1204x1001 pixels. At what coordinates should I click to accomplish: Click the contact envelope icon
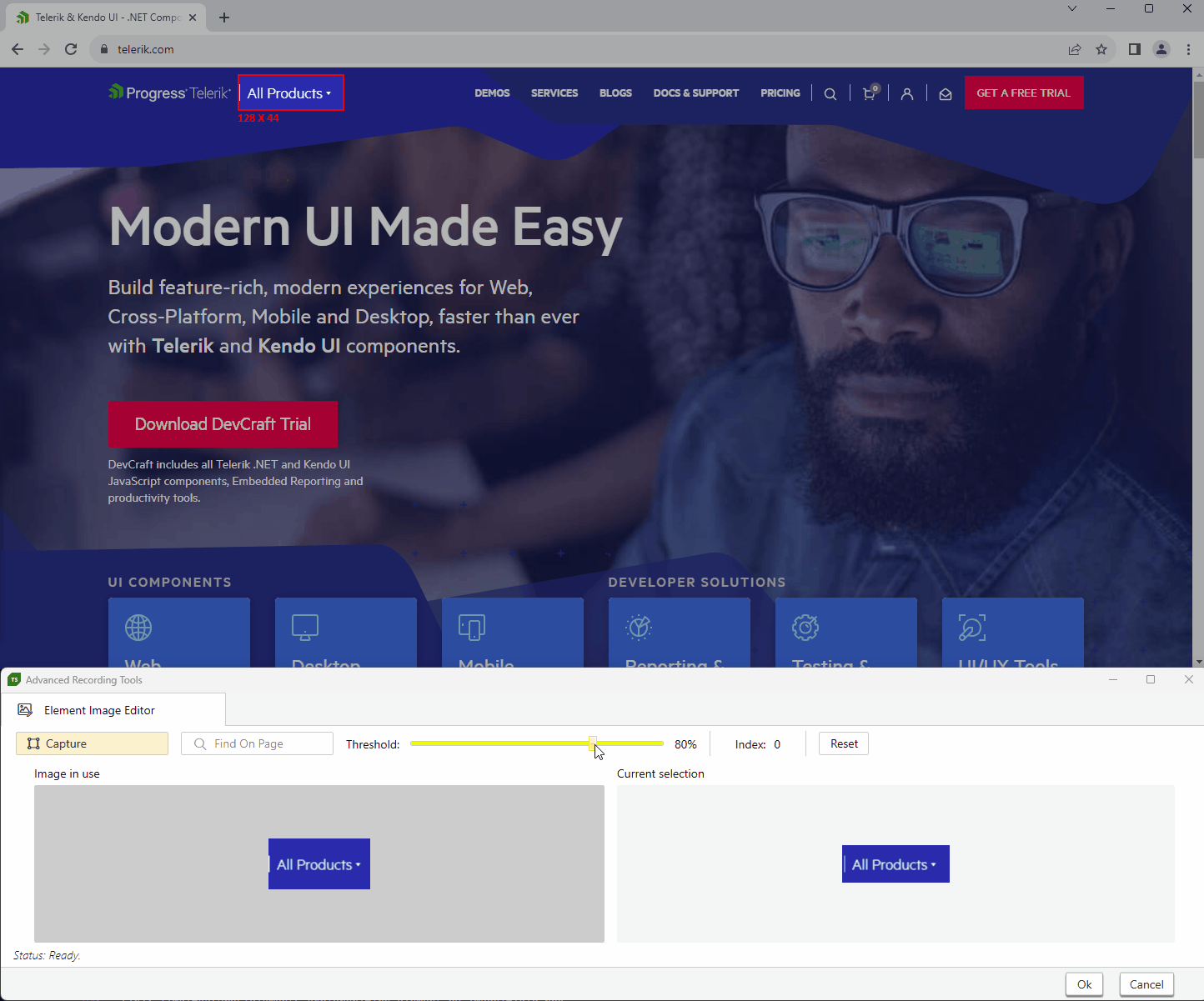946,94
